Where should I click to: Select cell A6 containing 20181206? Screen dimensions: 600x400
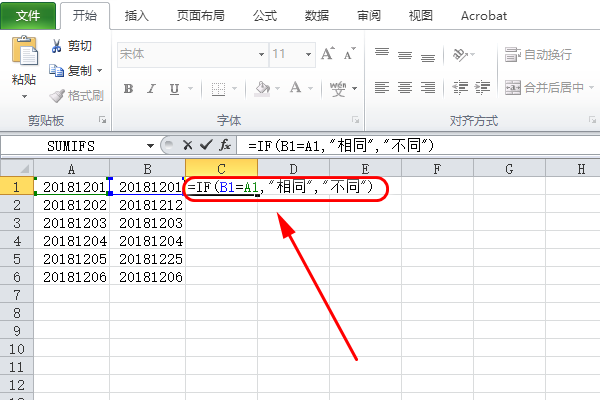72,277
